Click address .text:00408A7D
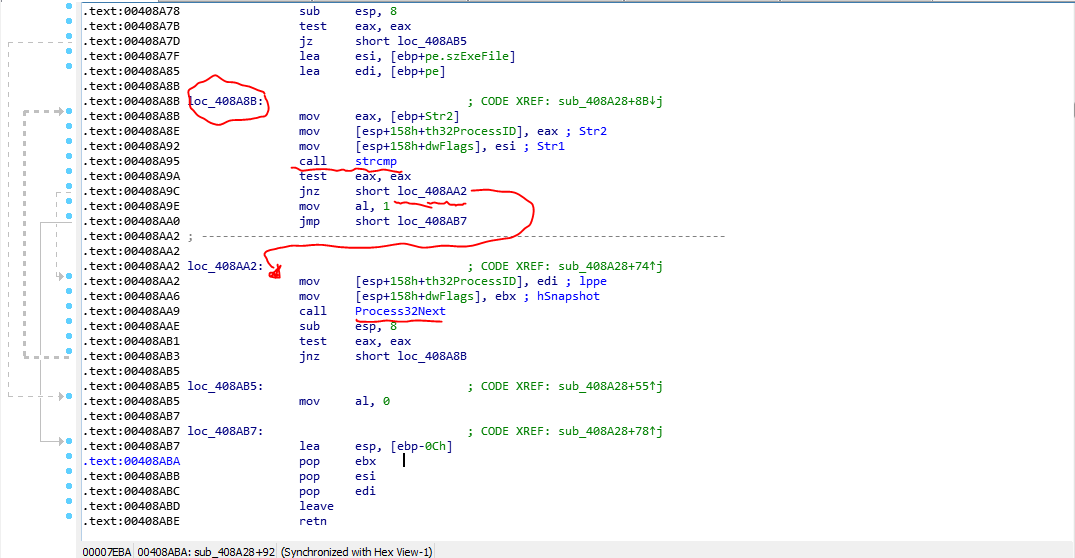The image size is (1075, 558). point(131,41)
